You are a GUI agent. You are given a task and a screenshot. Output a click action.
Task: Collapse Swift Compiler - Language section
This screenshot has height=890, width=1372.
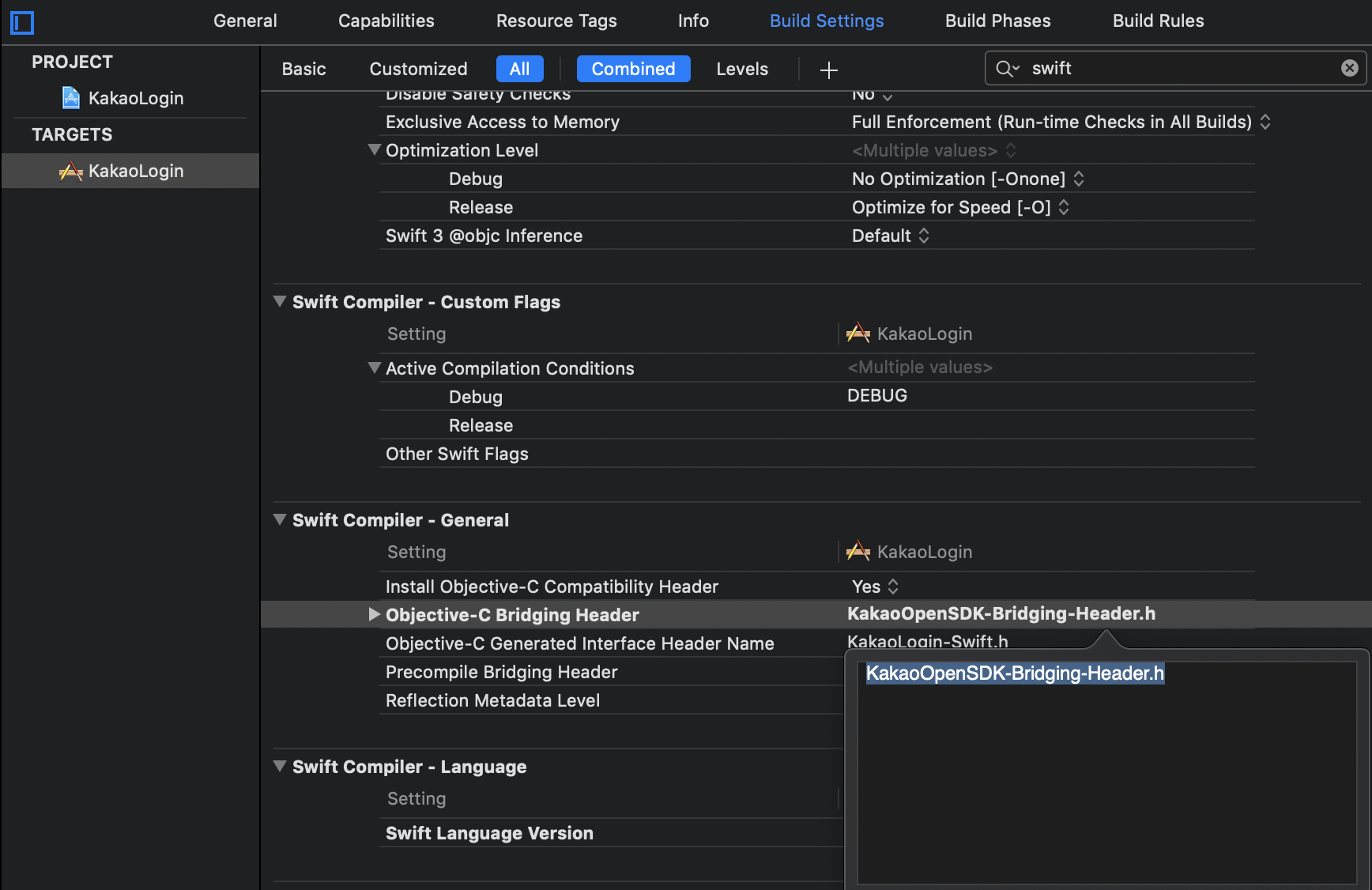click(280, 766)
